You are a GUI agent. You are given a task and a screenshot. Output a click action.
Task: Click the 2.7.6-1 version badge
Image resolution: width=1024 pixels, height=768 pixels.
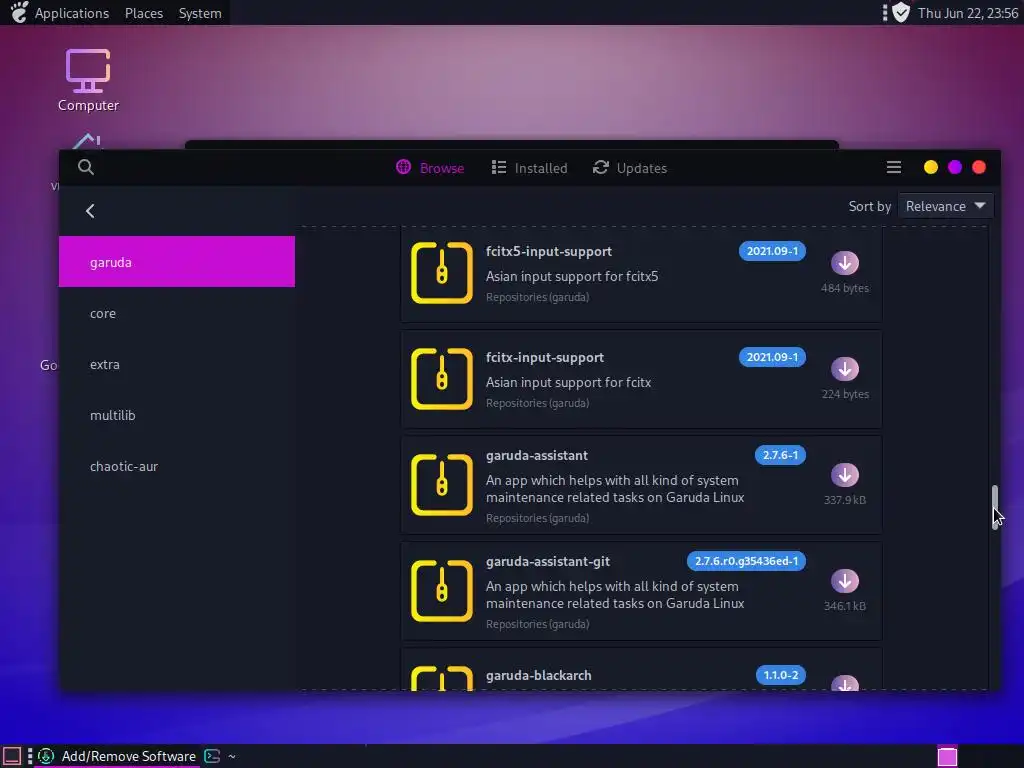coord(780,455)
